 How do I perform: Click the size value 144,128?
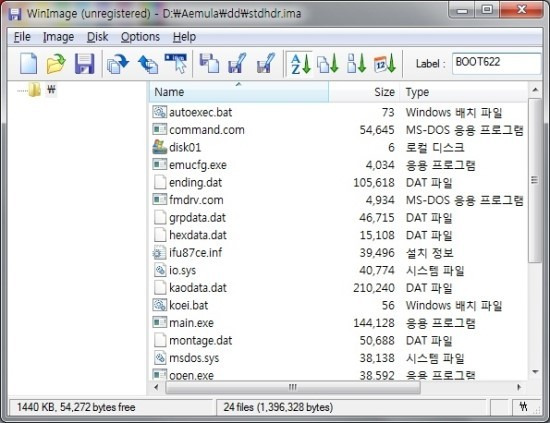[x=374, y=323]
